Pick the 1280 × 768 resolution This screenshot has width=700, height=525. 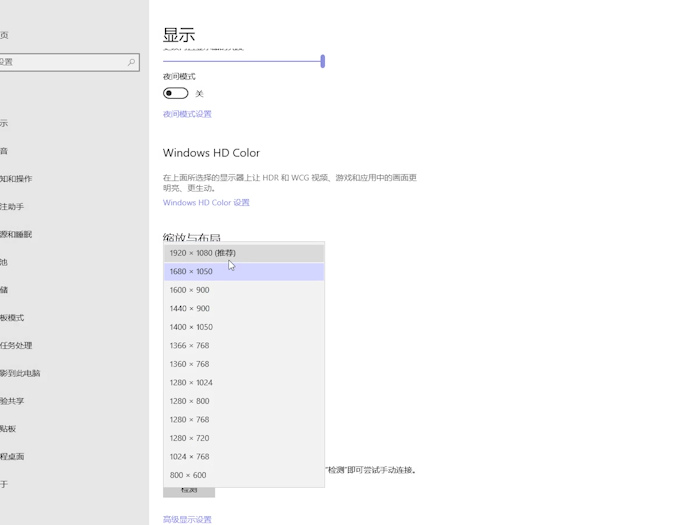[244, 420]
